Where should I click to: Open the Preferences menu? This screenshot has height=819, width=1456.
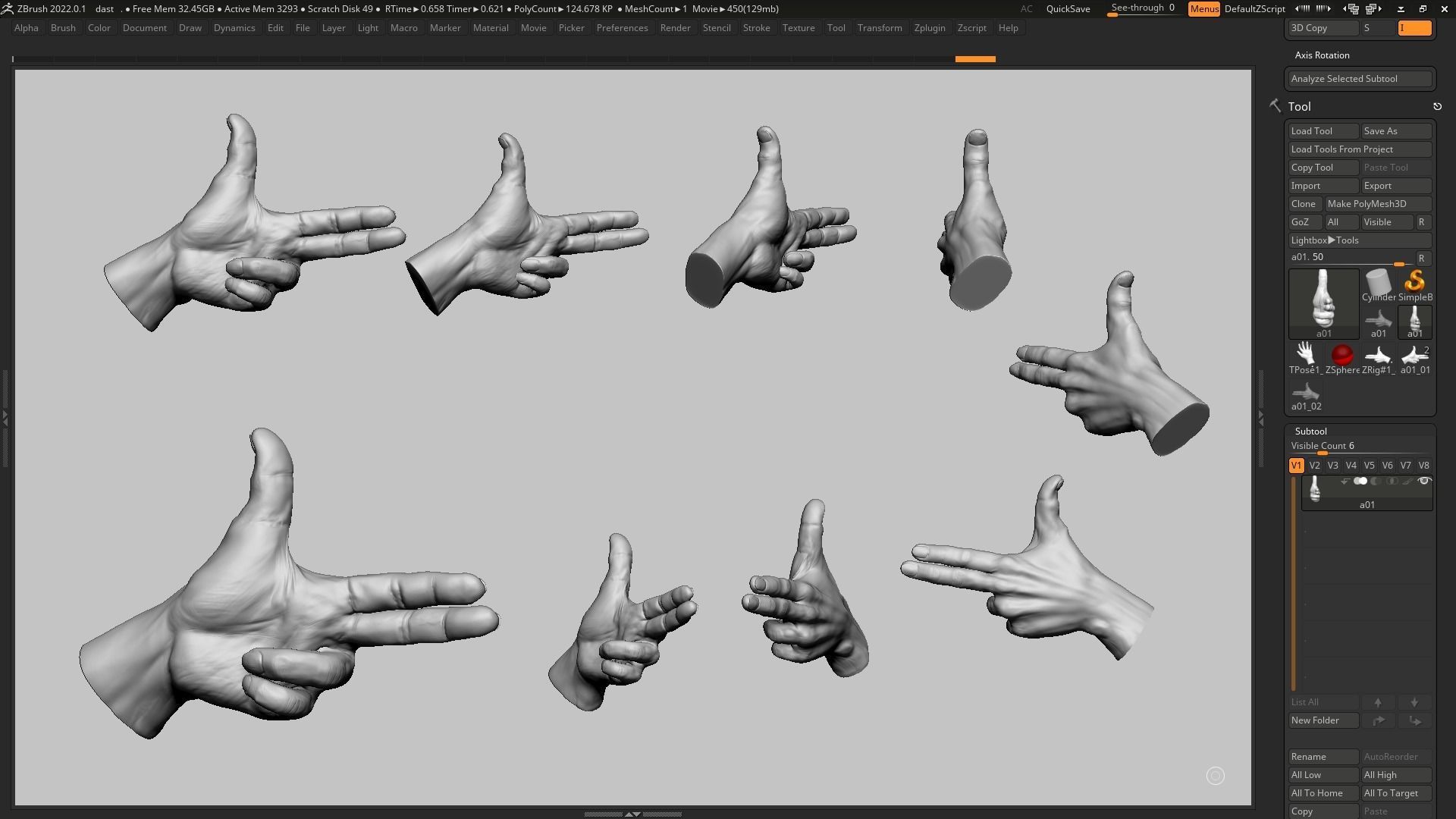pos(622,28)
